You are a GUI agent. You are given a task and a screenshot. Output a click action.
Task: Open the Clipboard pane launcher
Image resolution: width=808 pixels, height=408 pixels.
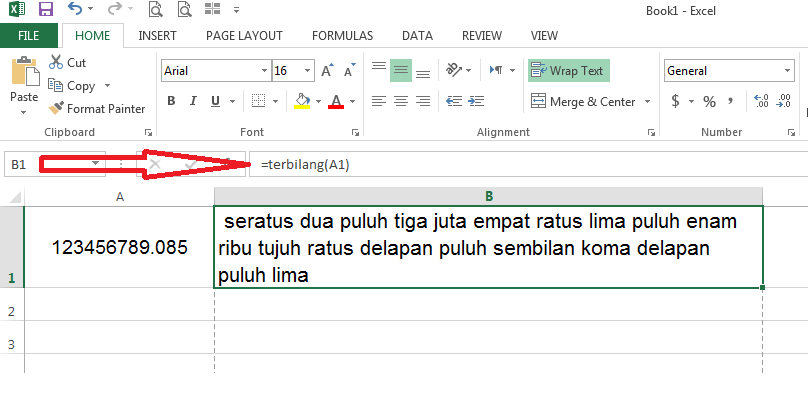pyautogui.click(x=148, y=132)
